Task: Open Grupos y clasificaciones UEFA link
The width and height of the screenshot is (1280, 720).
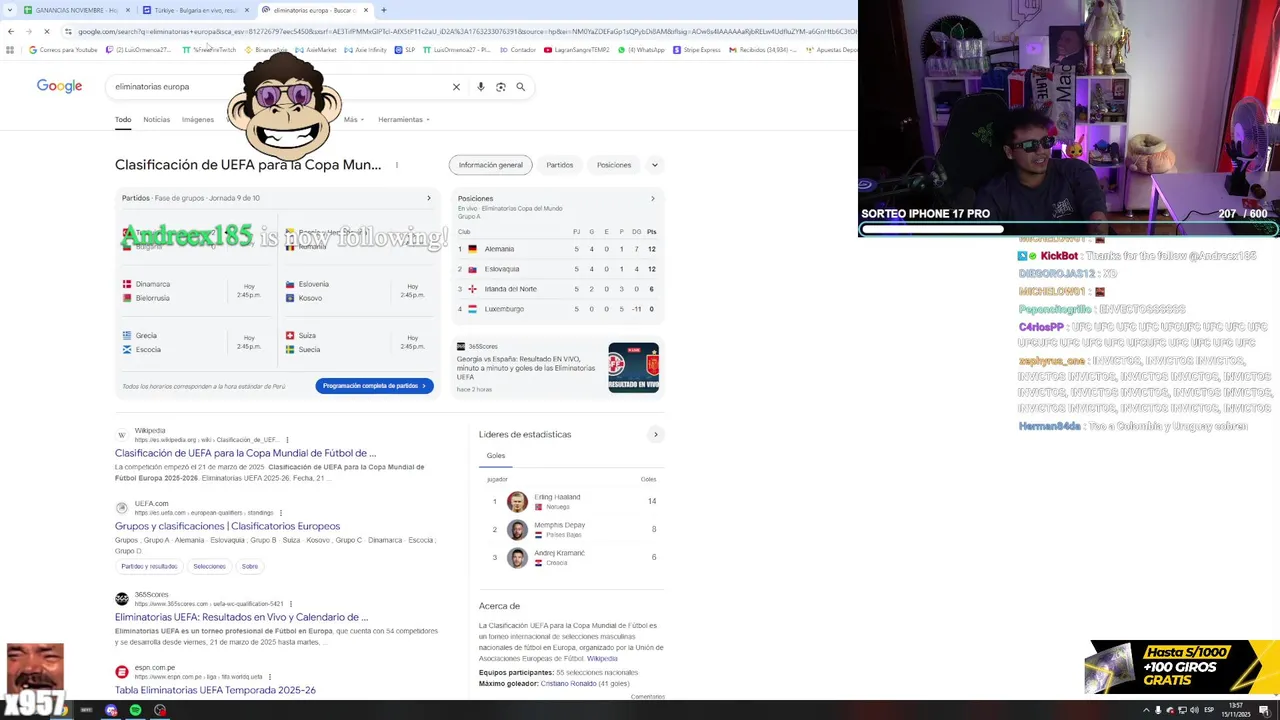Action: point(227,526)
